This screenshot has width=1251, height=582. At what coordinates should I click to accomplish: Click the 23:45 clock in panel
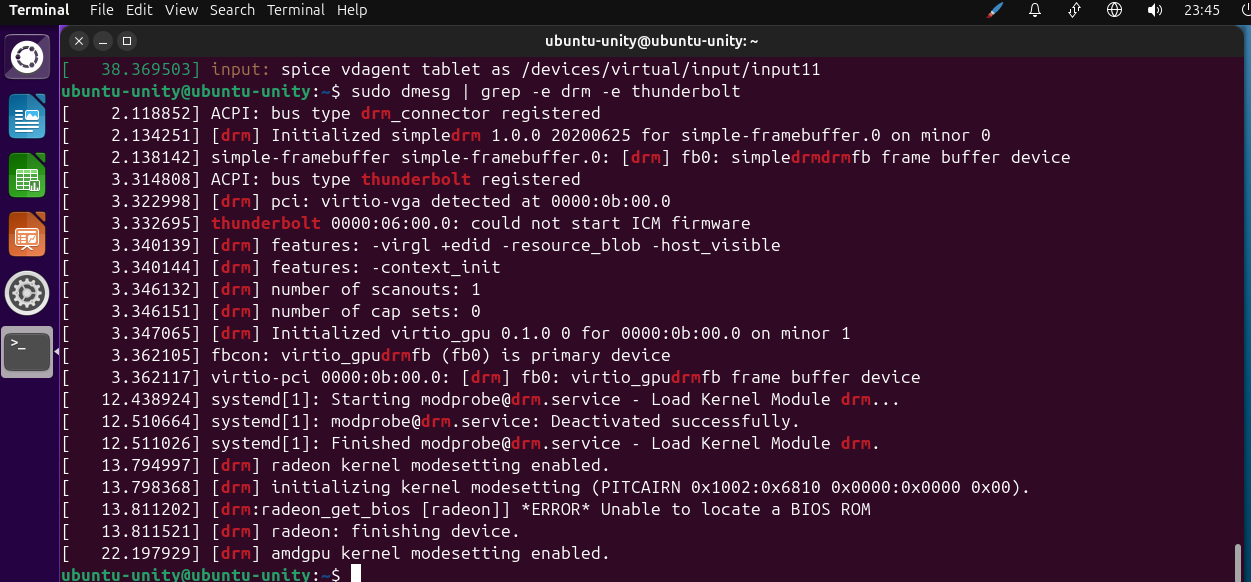(x=1201, y=10)
